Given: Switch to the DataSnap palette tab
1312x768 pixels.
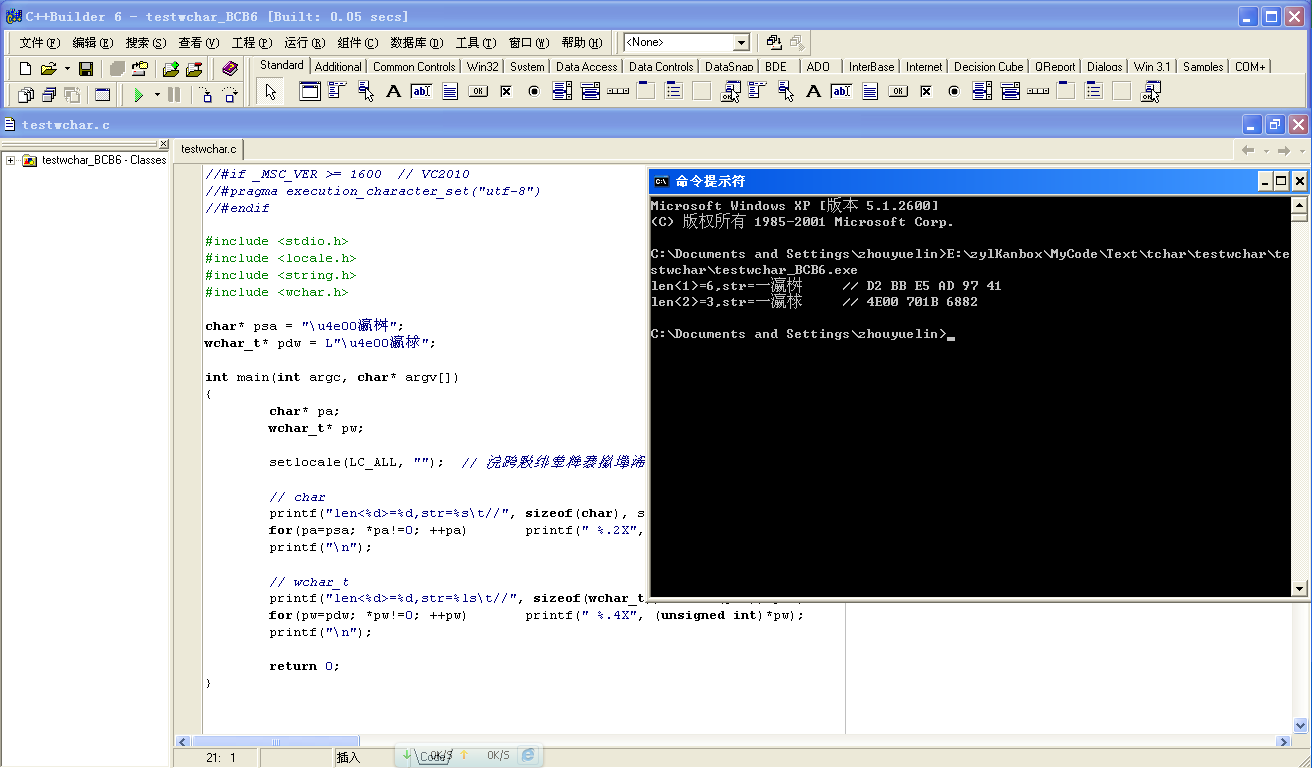Looking at the screenshot, I should [x=729, y=67].
